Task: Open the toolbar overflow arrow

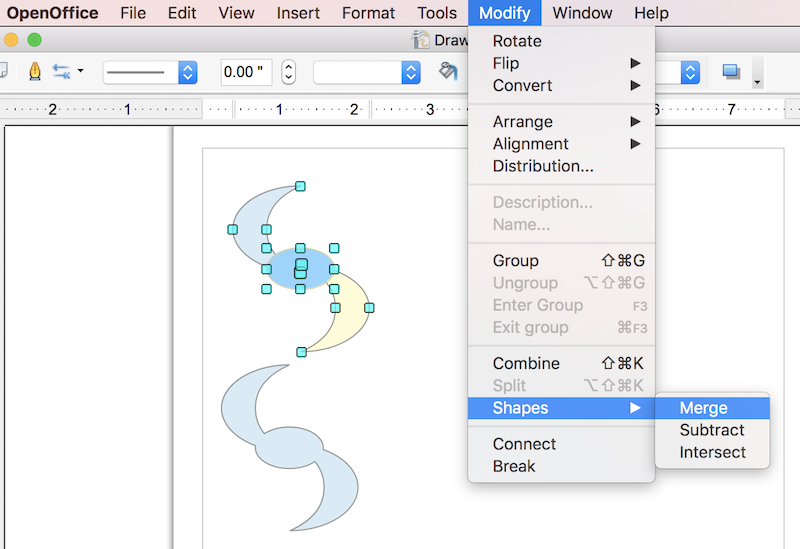Action: (x=757, y=82)
